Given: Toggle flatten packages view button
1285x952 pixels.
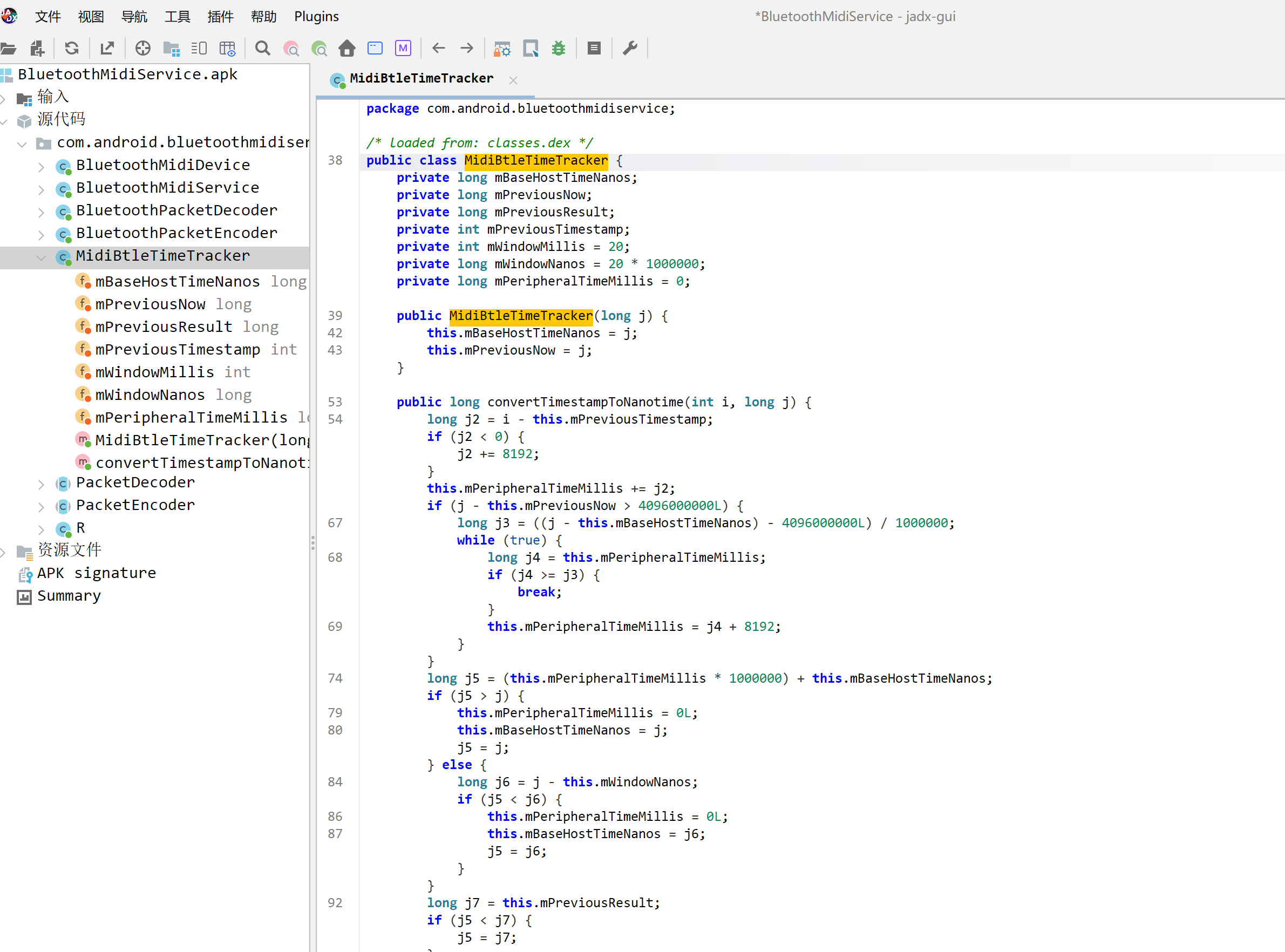Looking at the screenshot, I should [171, 49].
